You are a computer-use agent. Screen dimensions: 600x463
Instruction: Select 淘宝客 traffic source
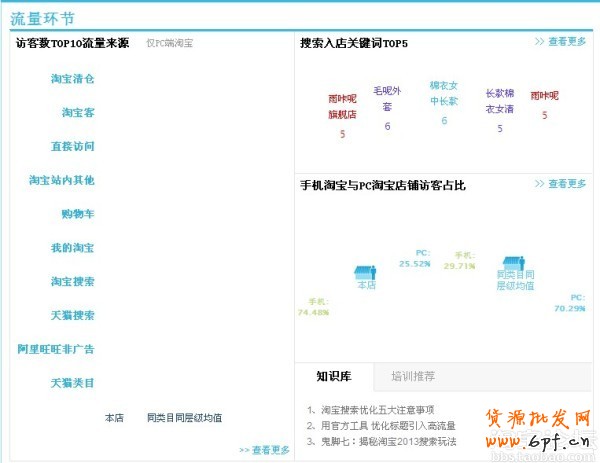[x=78, y=113]
